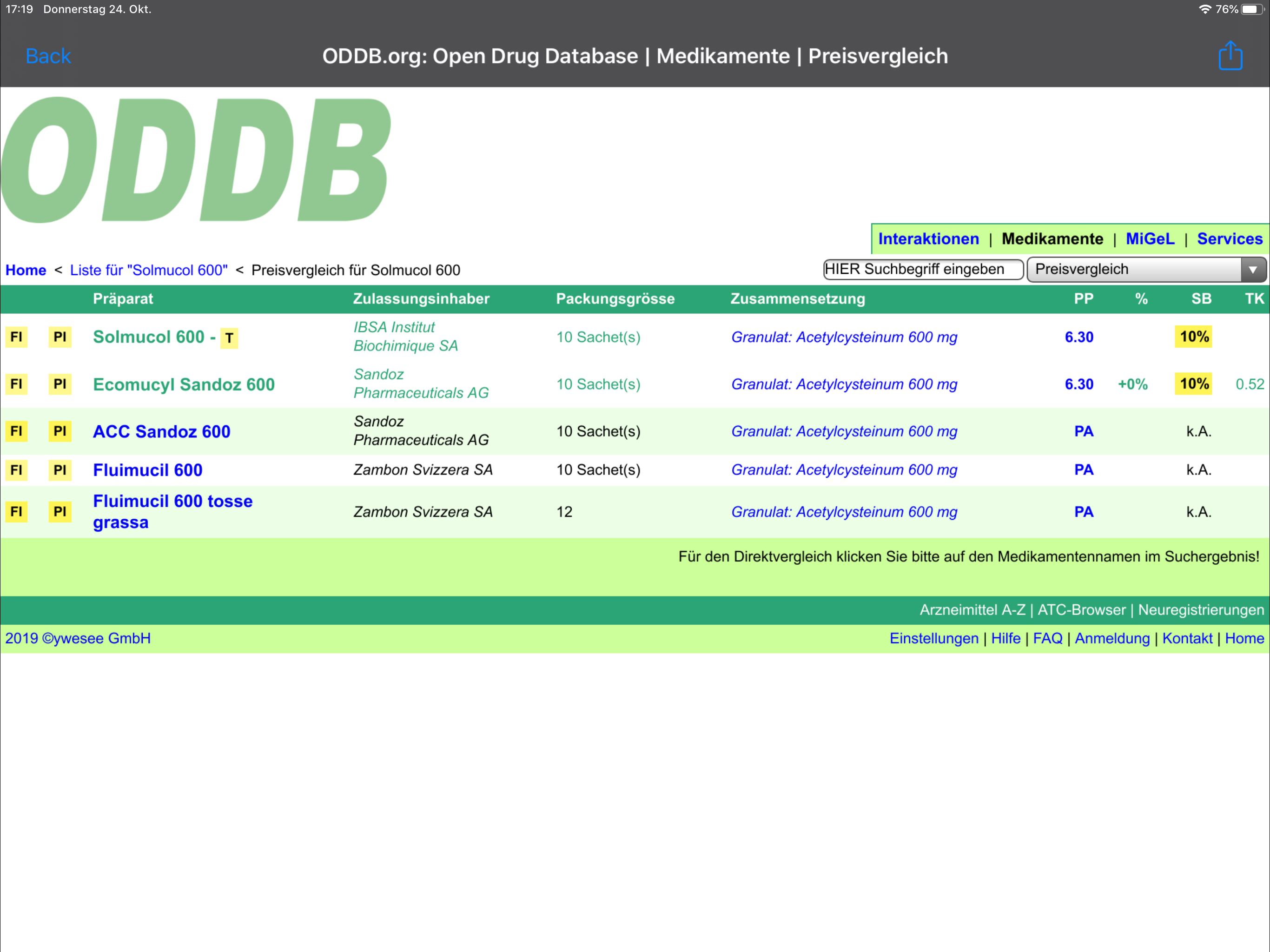Image resolution: width=1270 pixels, height=952 pixels.
Task: Tap the Wi-Fi status icon
Action: (x=1204, y=9)
